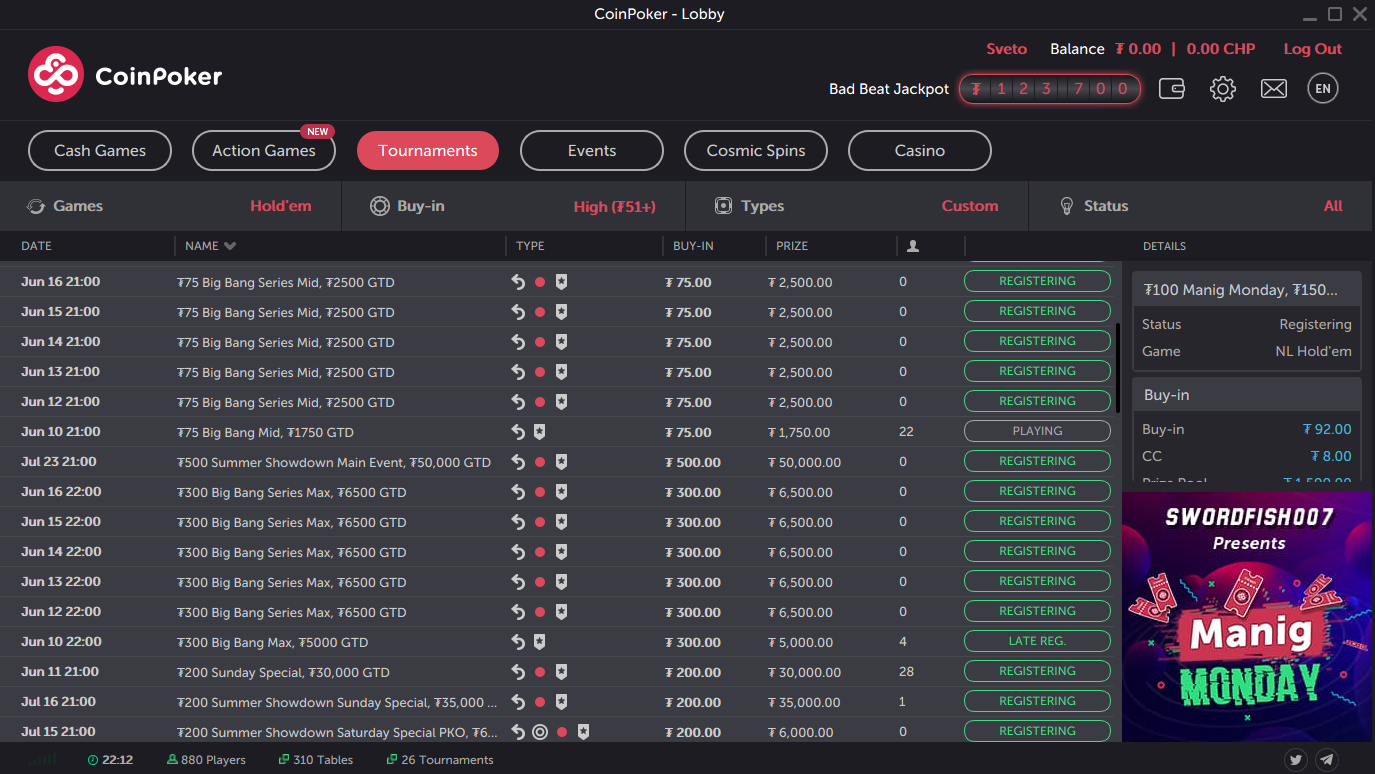Screen dimensions: 1375x774
Task: Click the Games filter refresh icon
Action: coord(36,206)
